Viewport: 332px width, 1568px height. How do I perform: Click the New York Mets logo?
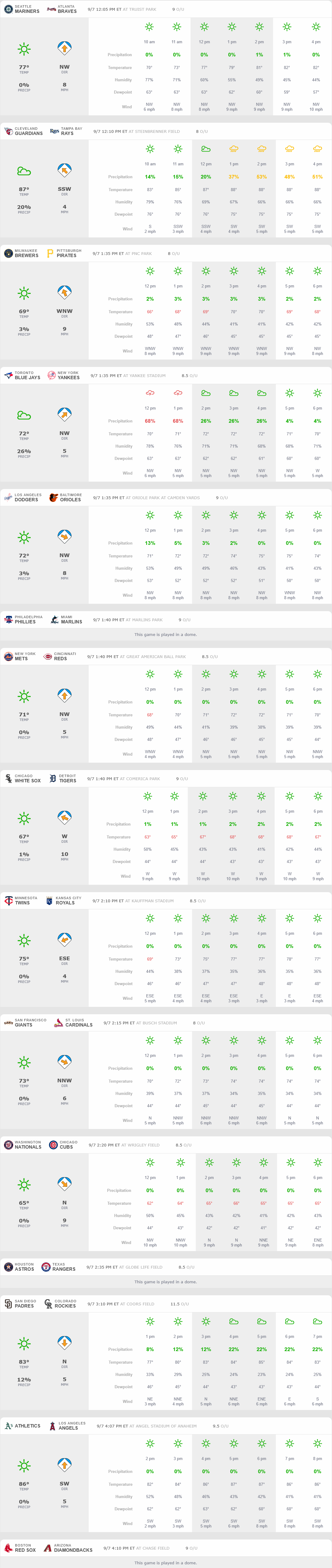pos(9,657)
